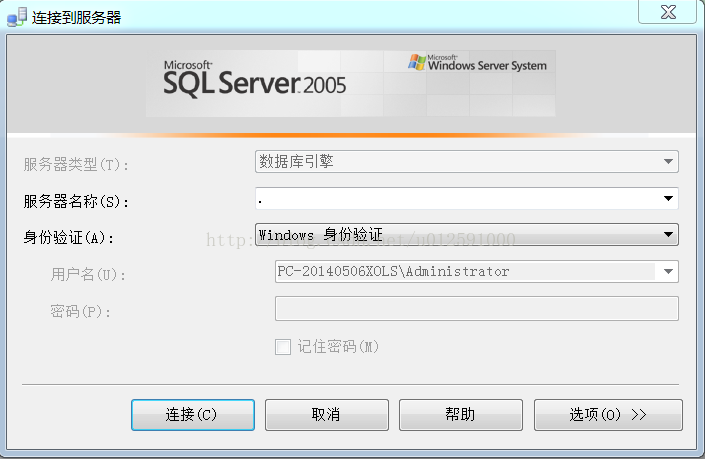Click the 身份验证(A) label

(x=69, y=237)
